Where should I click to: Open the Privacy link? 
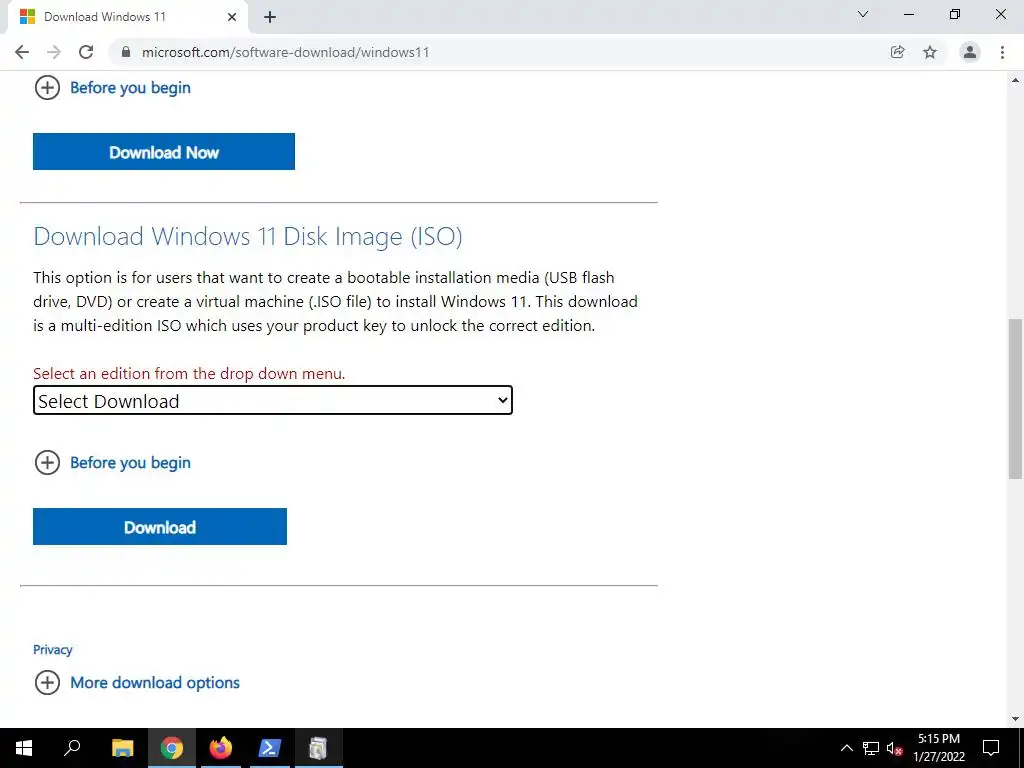point(53,649)
